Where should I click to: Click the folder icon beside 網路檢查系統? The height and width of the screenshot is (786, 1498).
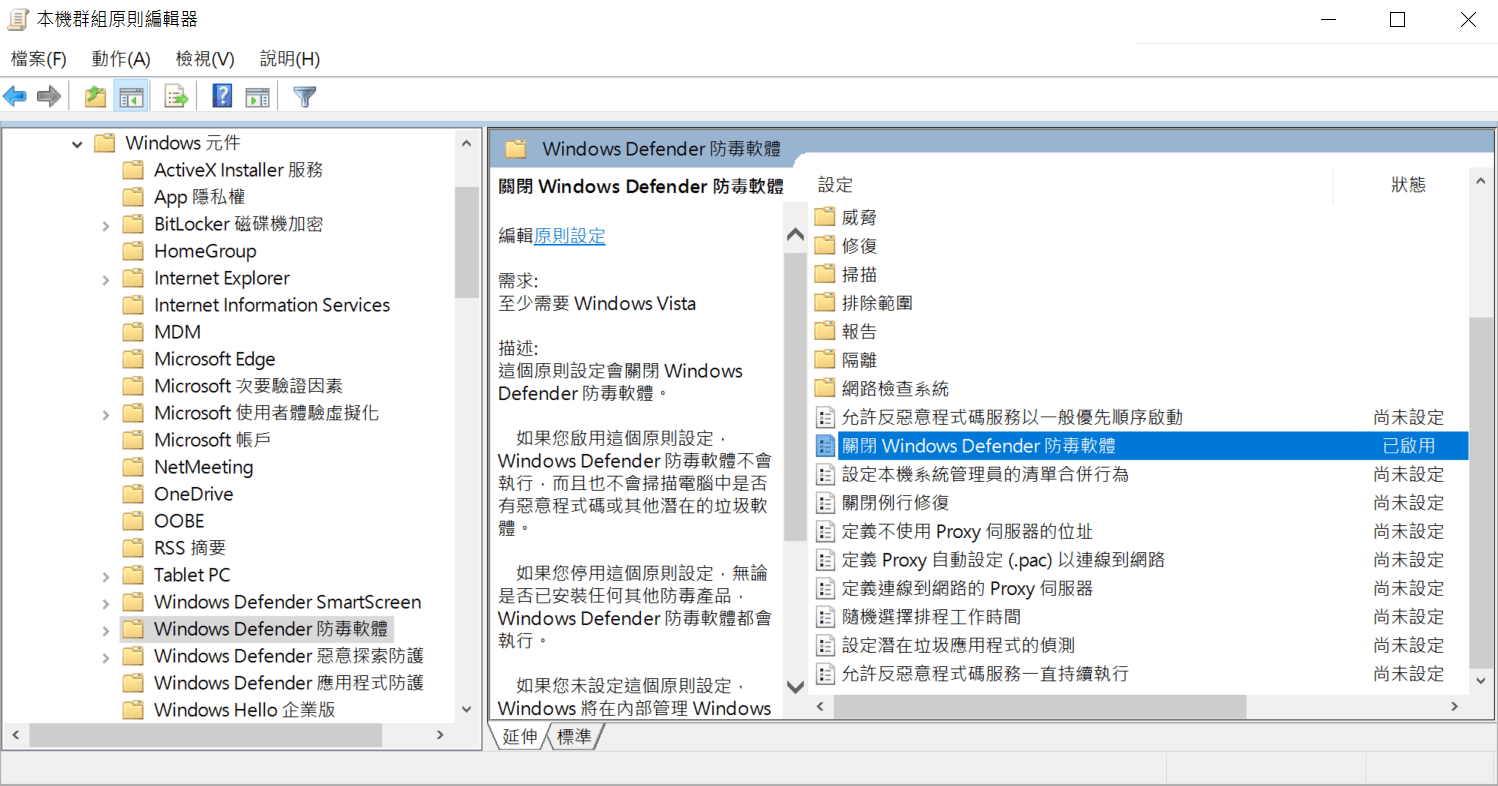click(x=825, y=388)
